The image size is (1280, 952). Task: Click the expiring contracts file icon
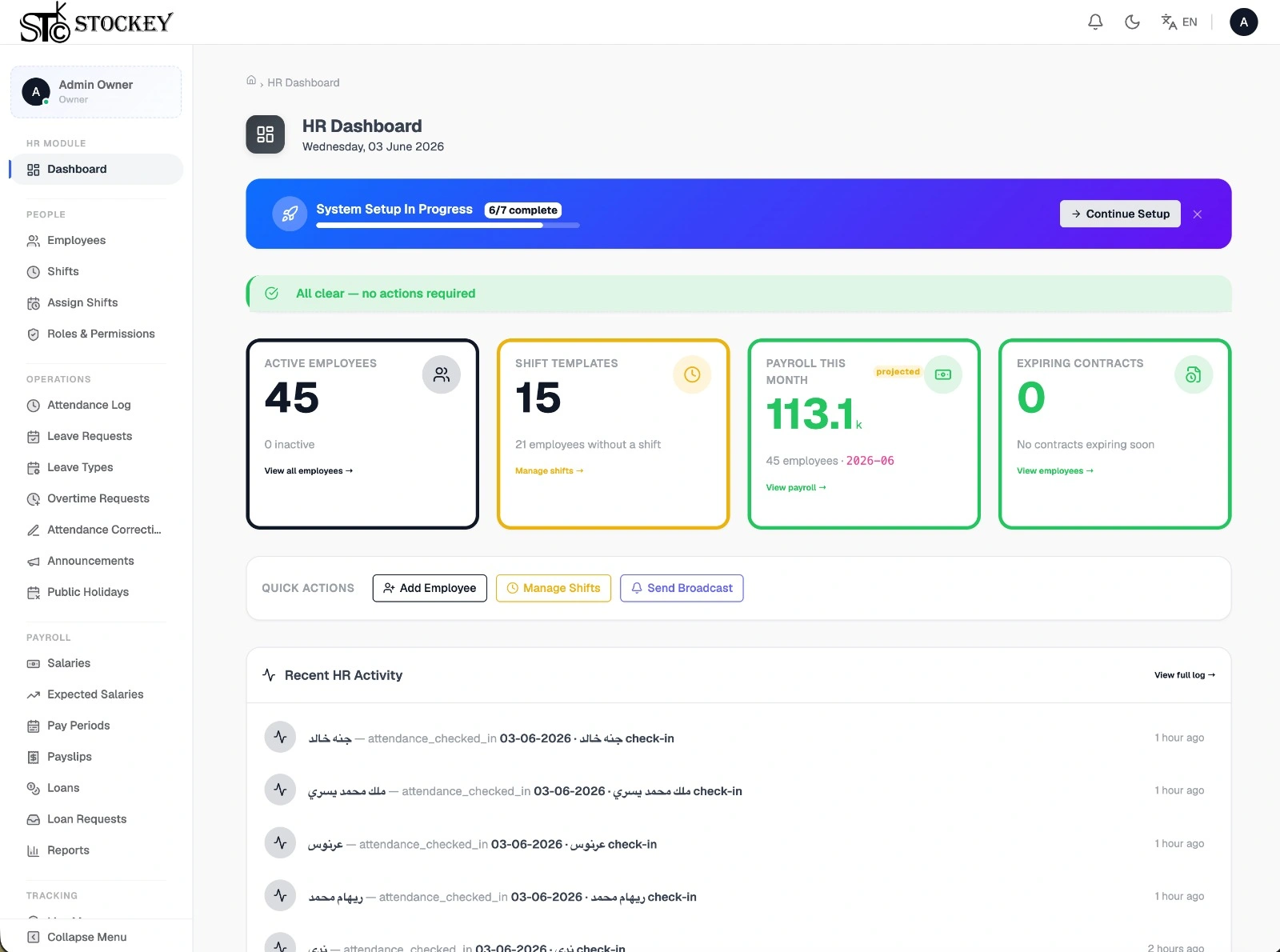click(1194, 374)
